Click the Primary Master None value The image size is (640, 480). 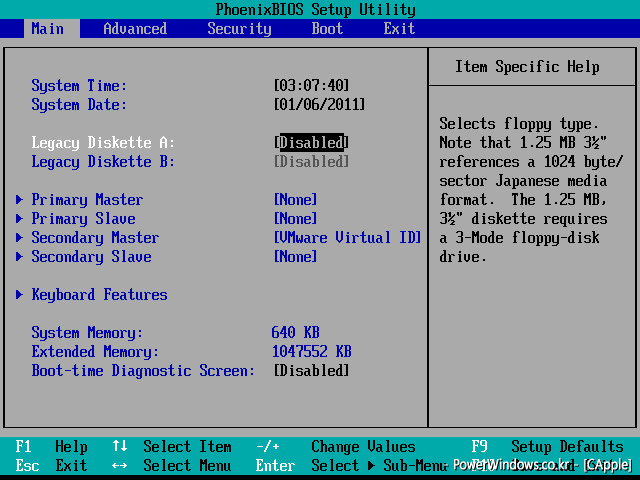pyautogui.click(x=296, y=200)
